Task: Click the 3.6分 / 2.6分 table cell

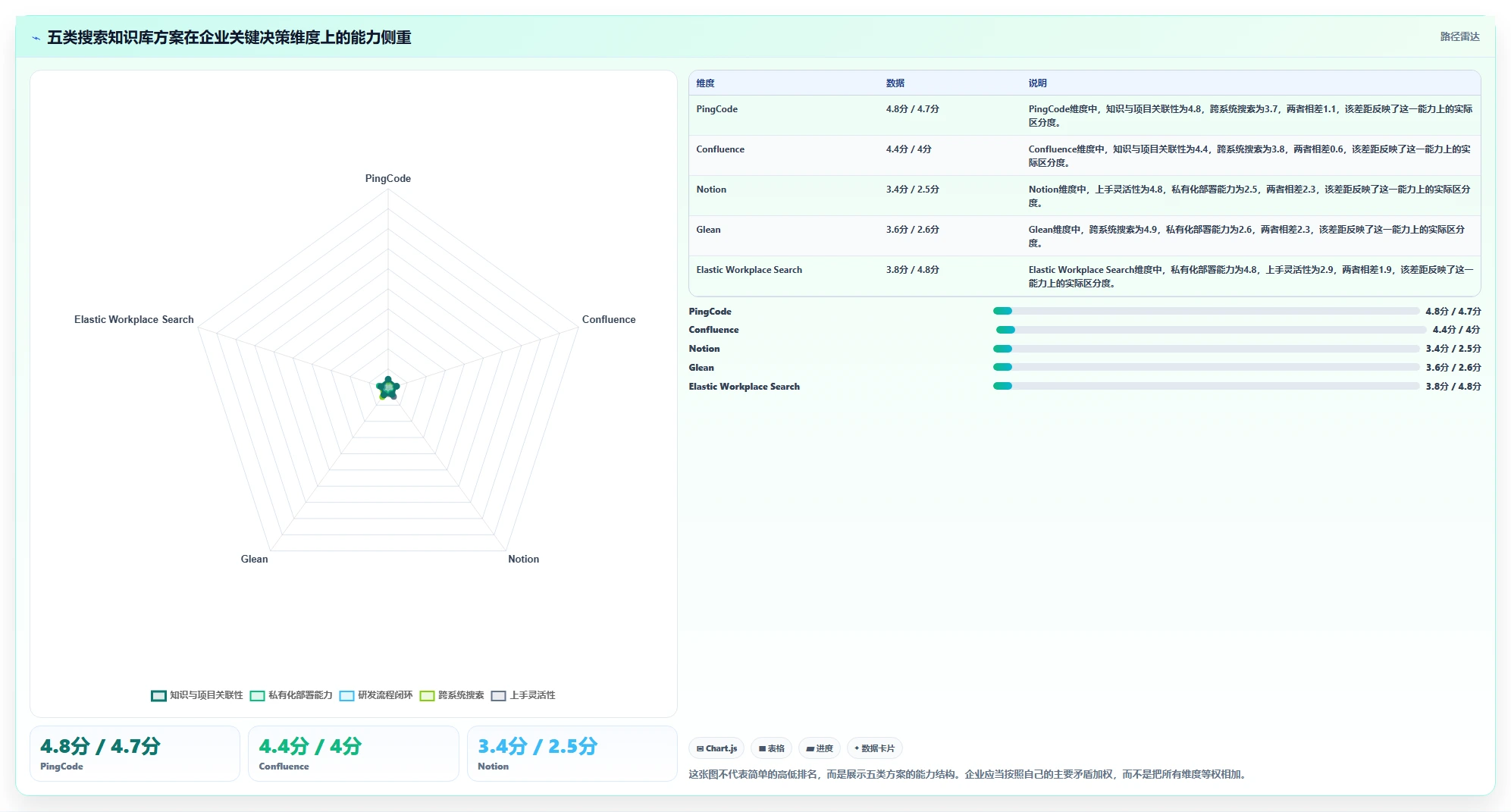Action: [913, 230]
